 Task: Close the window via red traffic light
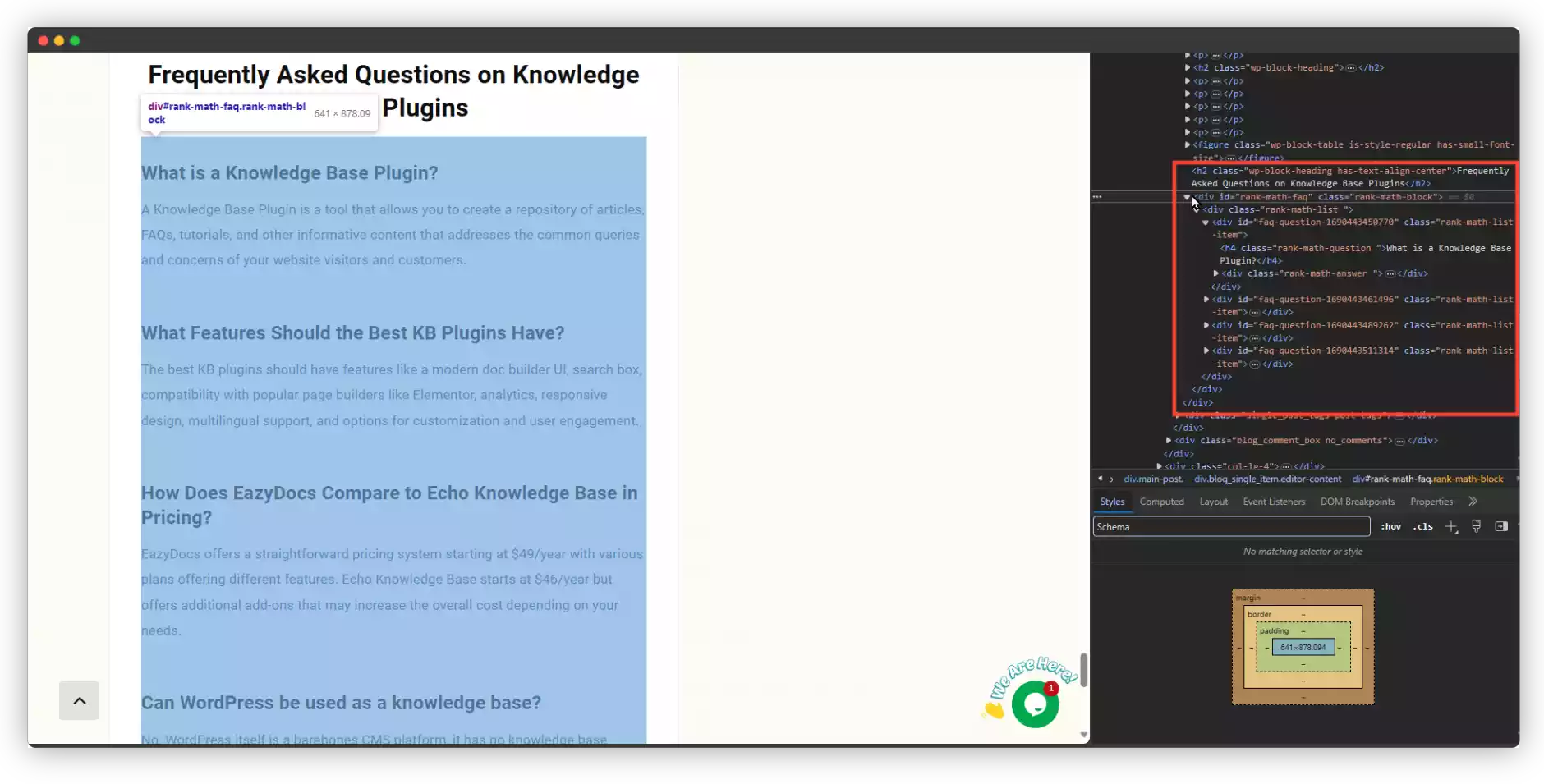44,40
